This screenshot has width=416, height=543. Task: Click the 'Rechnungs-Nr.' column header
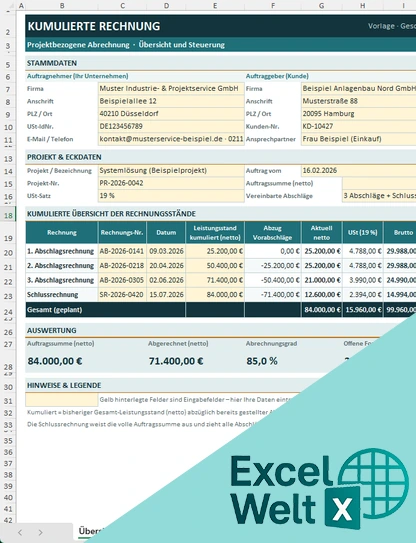pos(122,233)
